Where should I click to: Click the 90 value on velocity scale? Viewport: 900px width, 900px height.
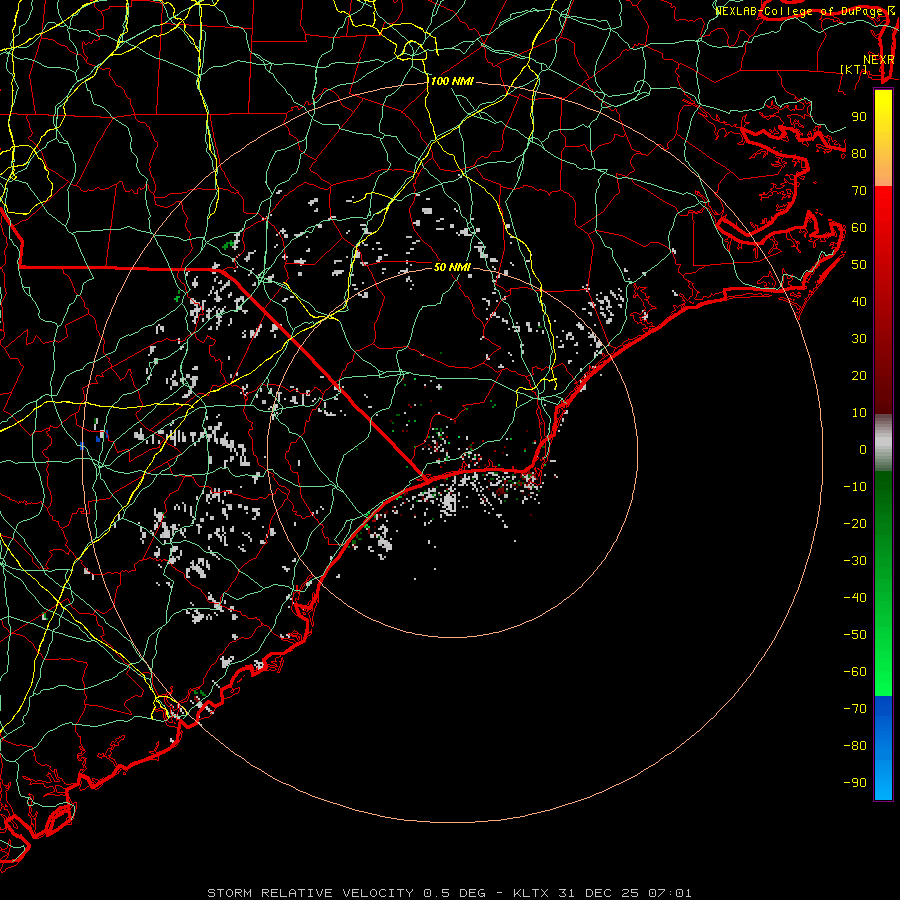pos(859,117)
